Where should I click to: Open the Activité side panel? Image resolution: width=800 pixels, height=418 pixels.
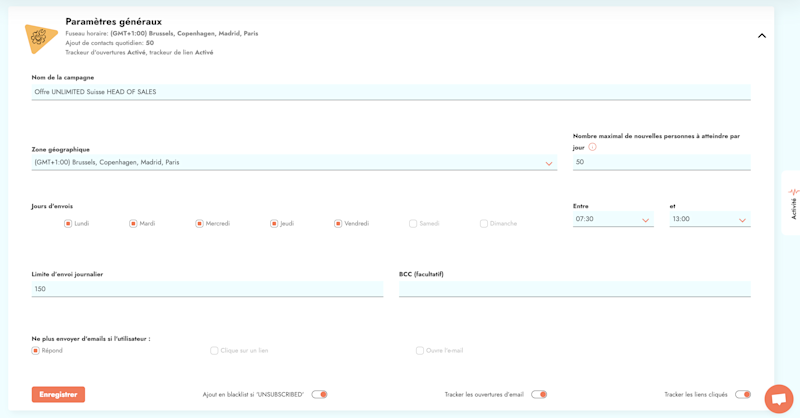(792, 203)
